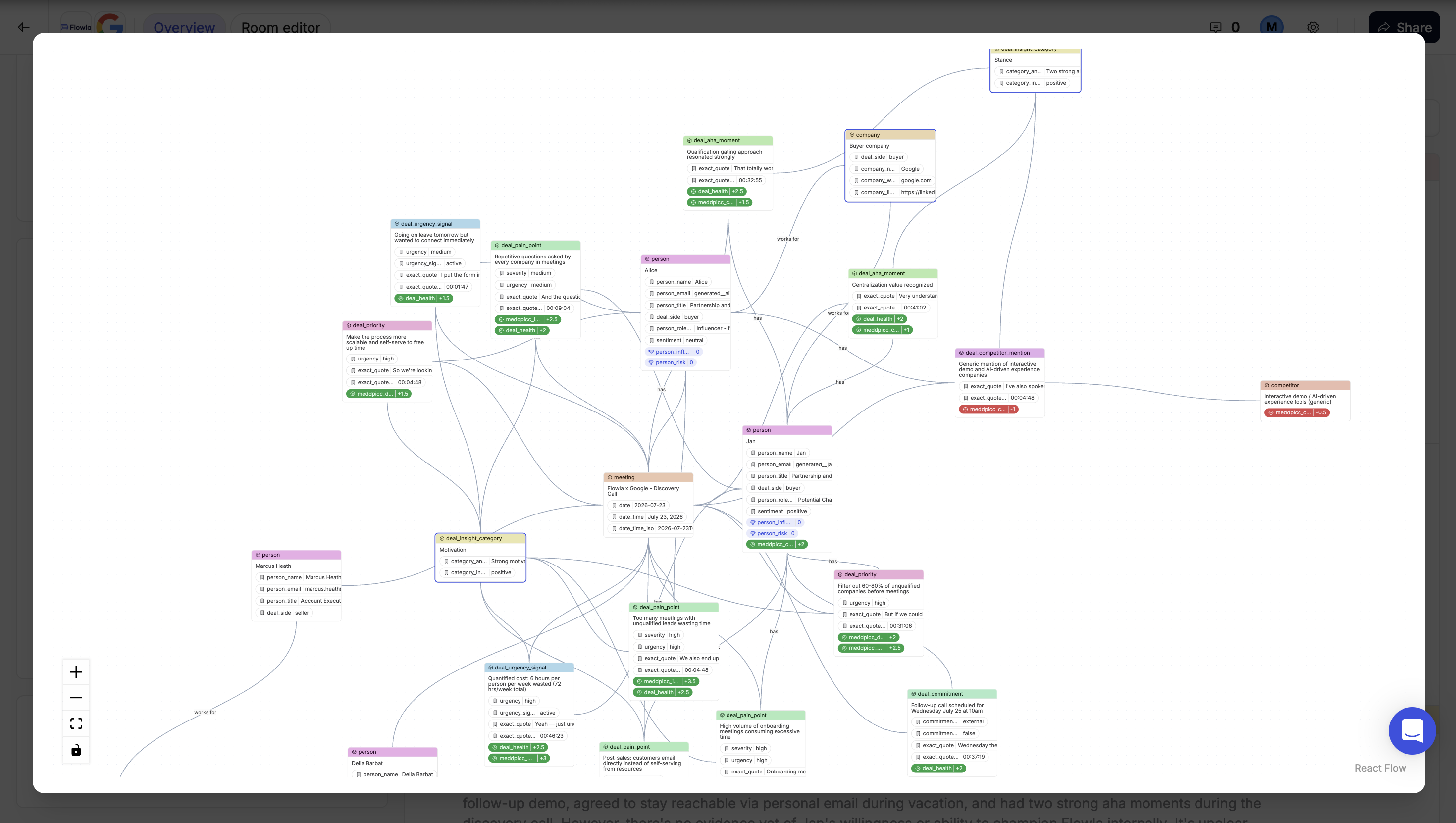1456x823 pixels.
Task: Click the person_email marcus.heath property
Action: [299, 589]
